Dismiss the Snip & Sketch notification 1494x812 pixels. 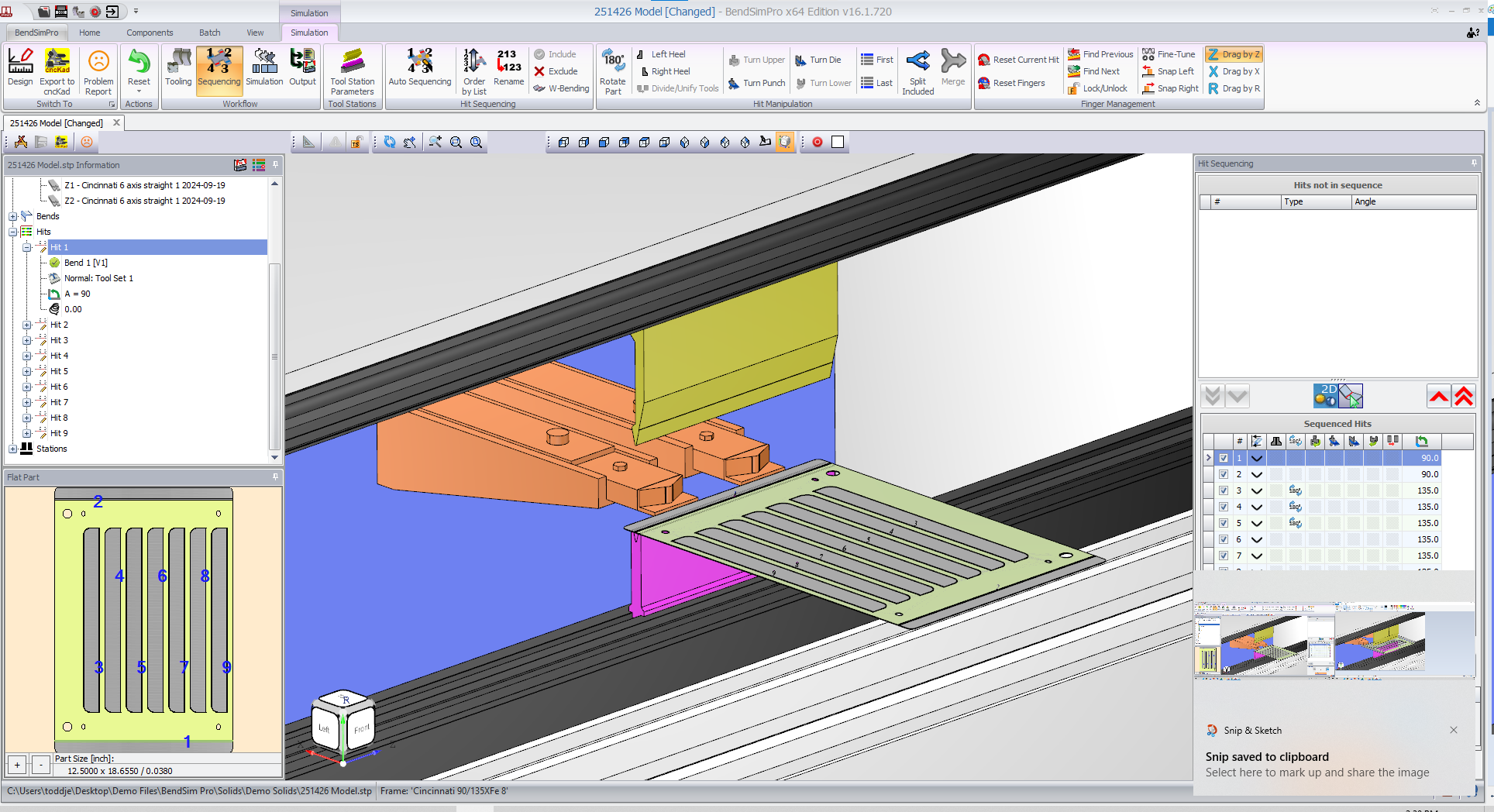pos(1454,730)
